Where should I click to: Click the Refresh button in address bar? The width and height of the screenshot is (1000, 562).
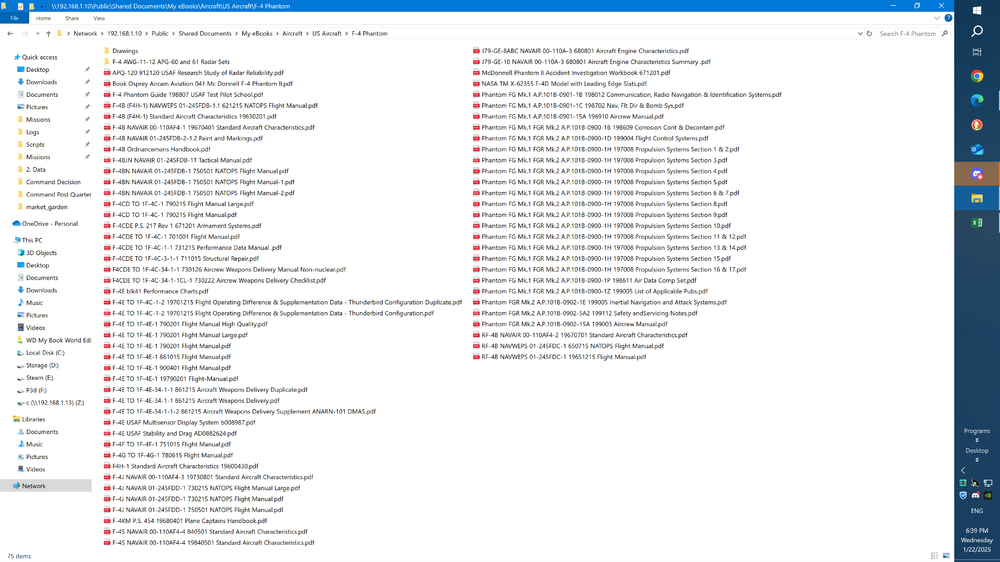(x=869, y=34)
